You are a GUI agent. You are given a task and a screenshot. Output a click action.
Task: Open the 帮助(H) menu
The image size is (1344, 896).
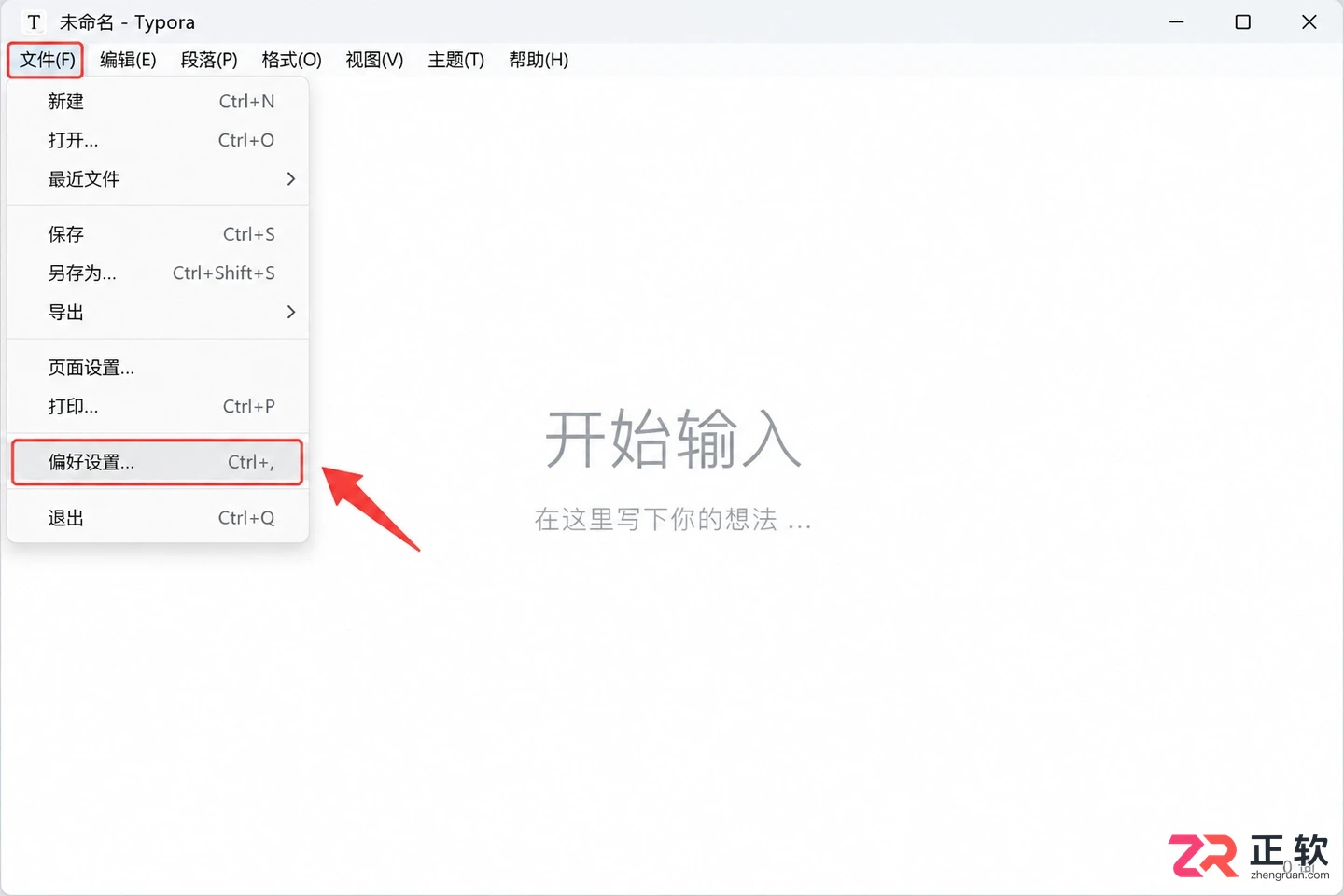click(539, 60)
